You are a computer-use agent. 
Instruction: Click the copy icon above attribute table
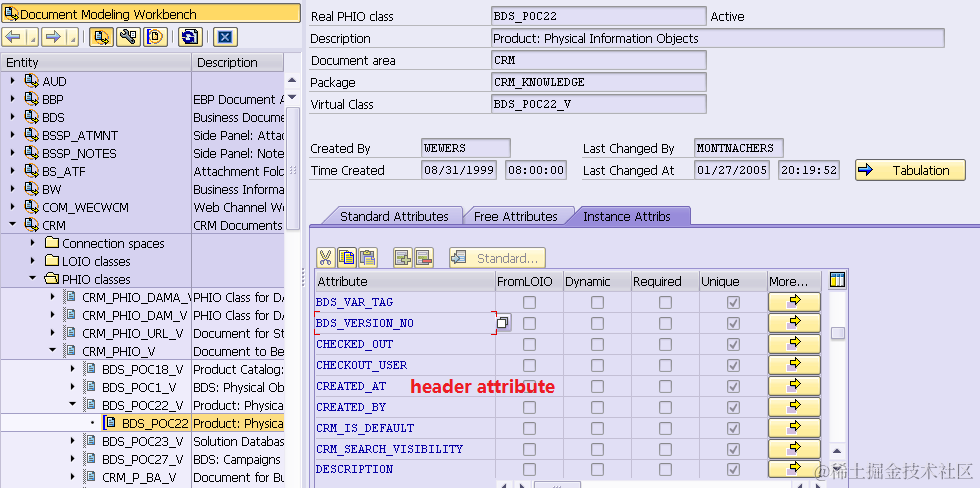coord(346,257)
